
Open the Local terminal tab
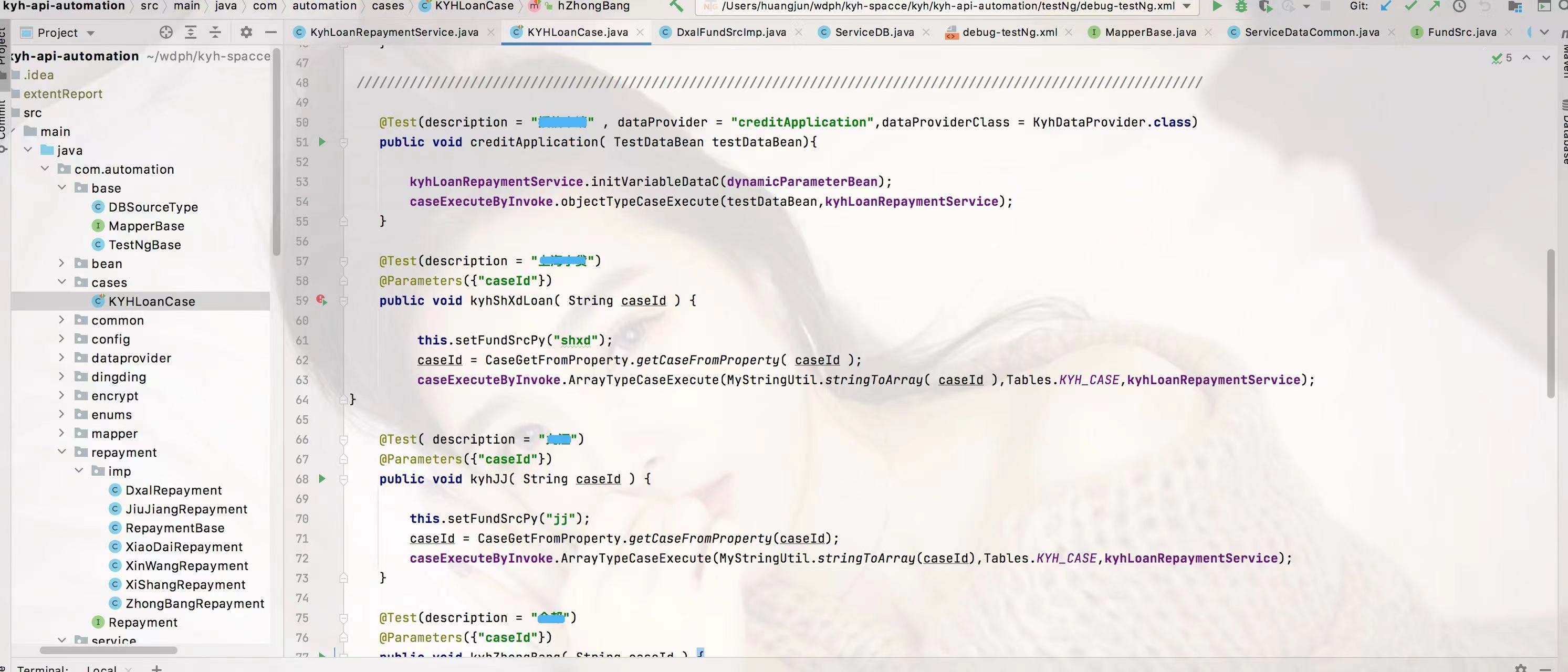click(x=101, y=668)
